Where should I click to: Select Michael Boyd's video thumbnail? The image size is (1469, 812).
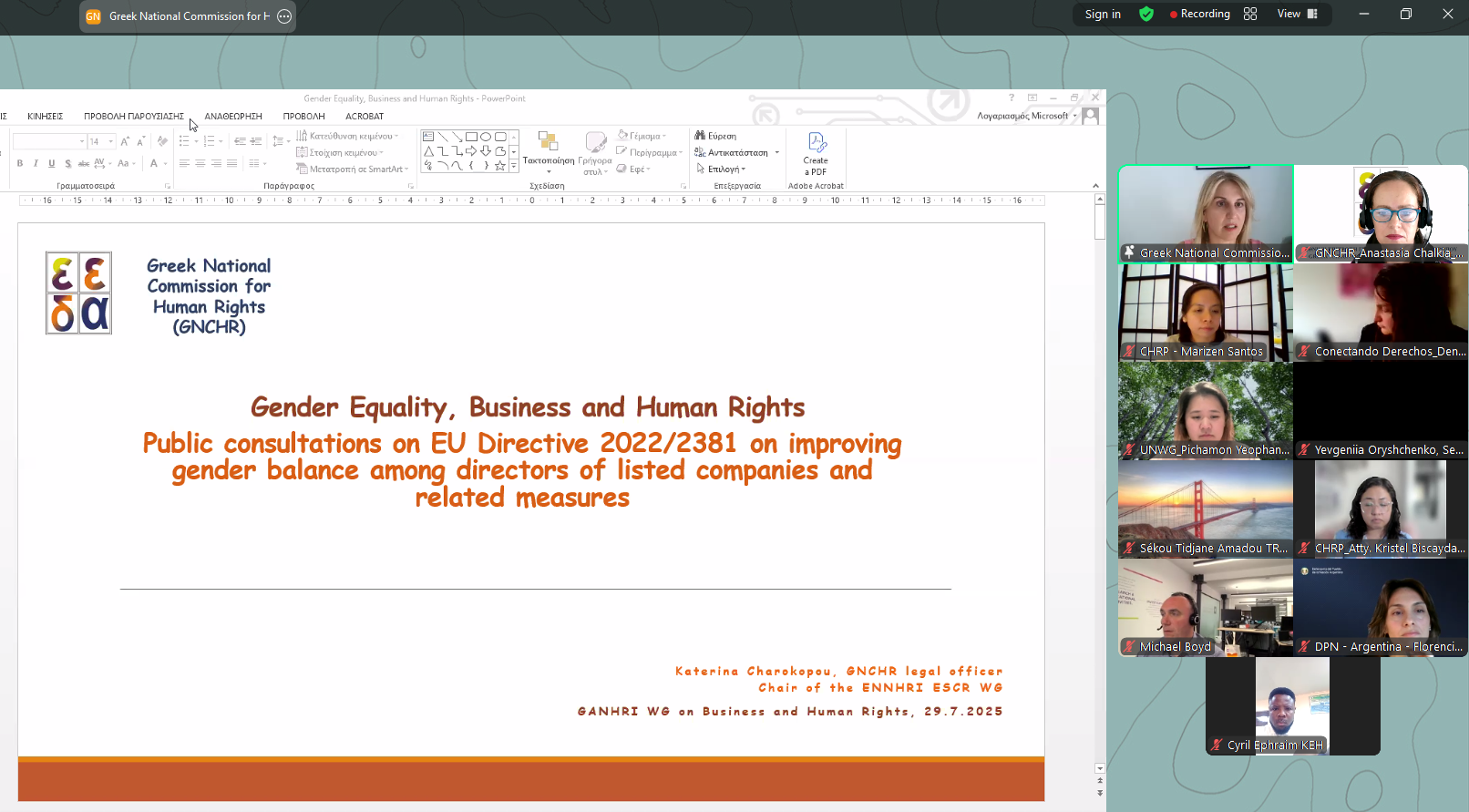point(1206,608)
